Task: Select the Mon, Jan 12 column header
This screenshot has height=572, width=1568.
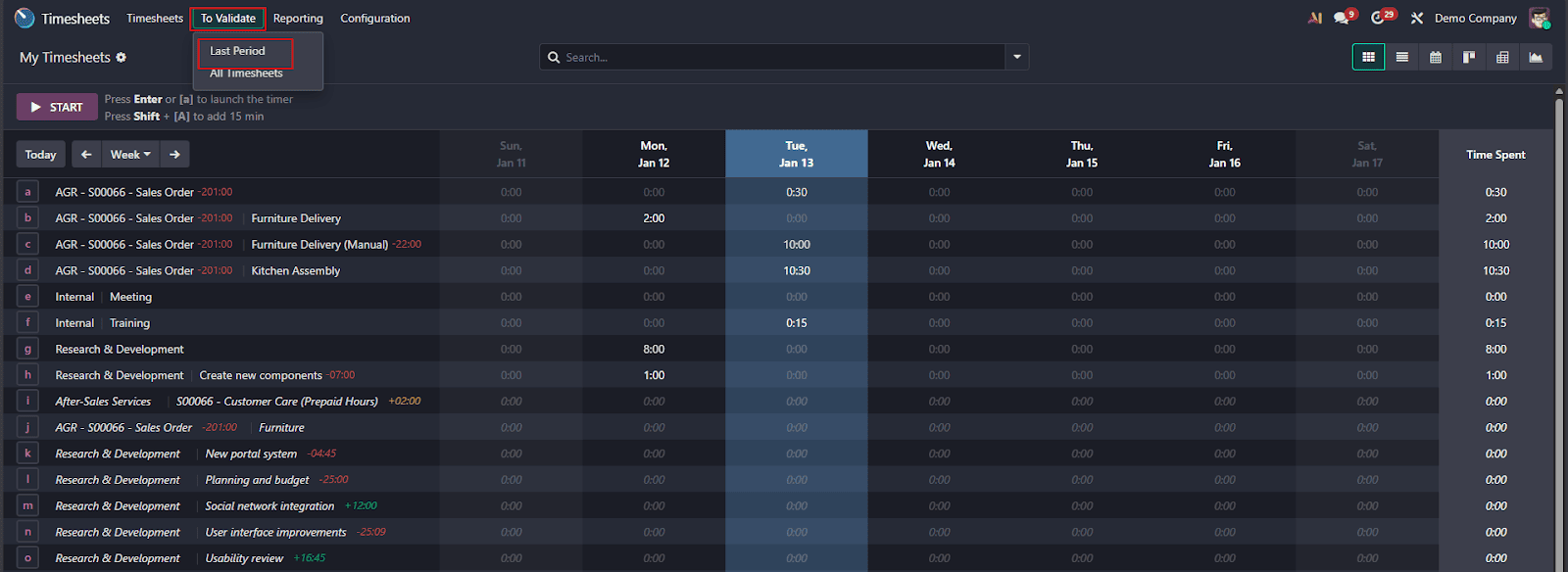Action: coord(654,154)
